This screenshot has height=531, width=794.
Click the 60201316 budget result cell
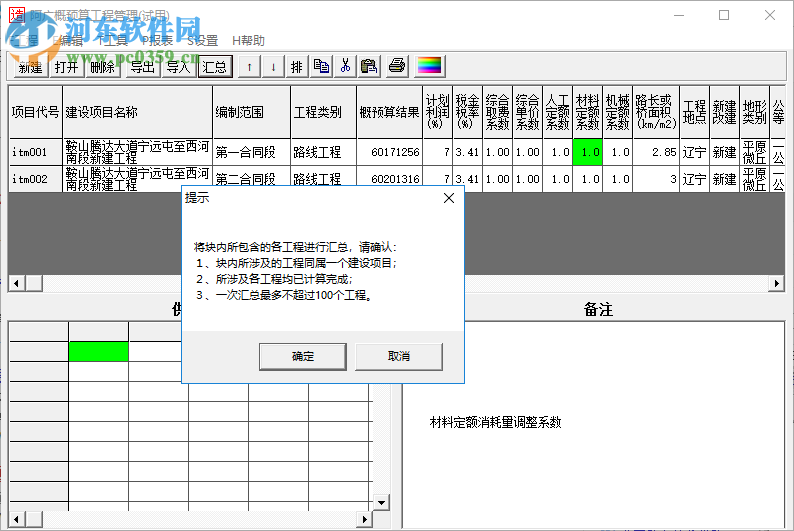click(x=389, y=179)
